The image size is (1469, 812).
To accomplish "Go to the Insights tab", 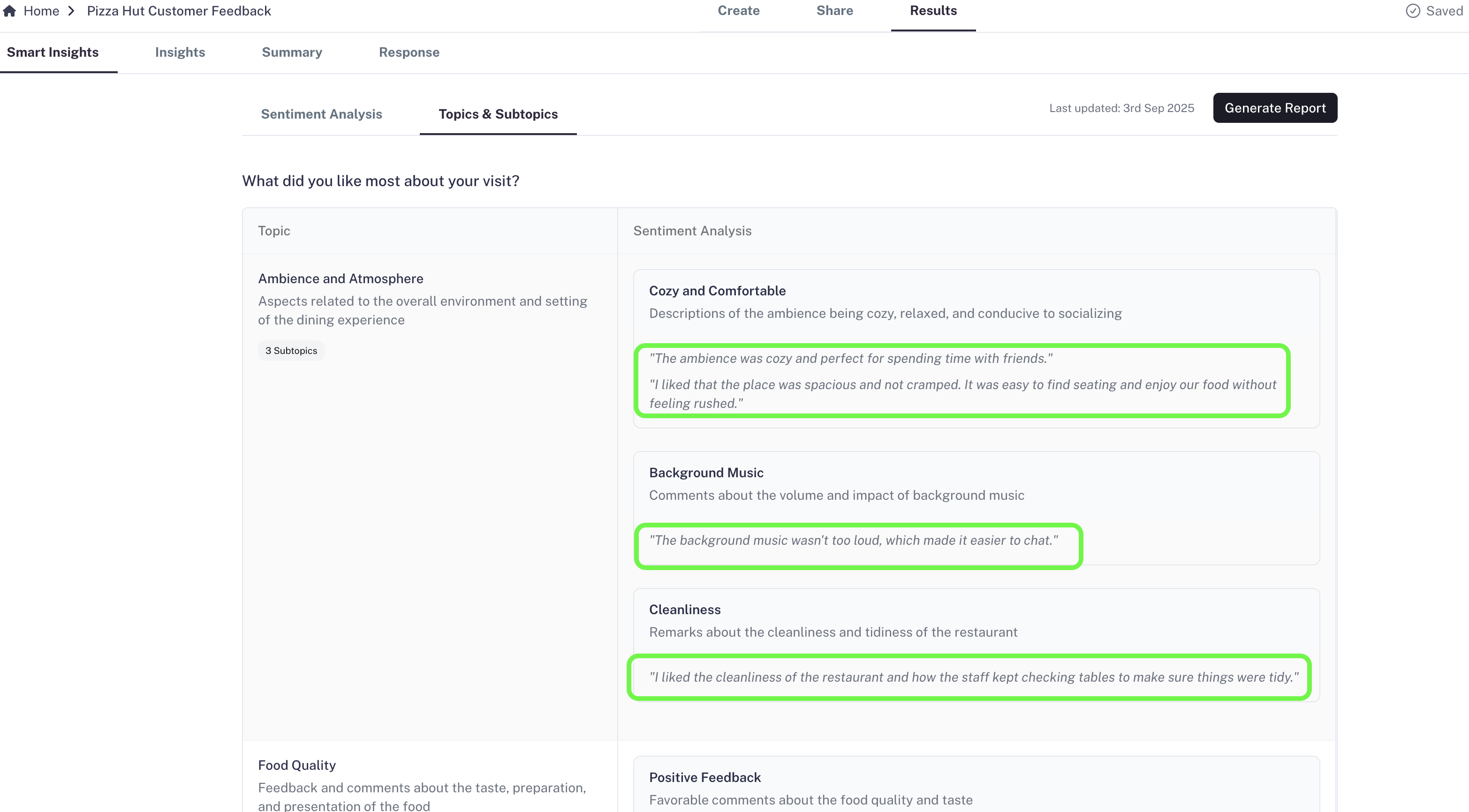I will 180,53.
